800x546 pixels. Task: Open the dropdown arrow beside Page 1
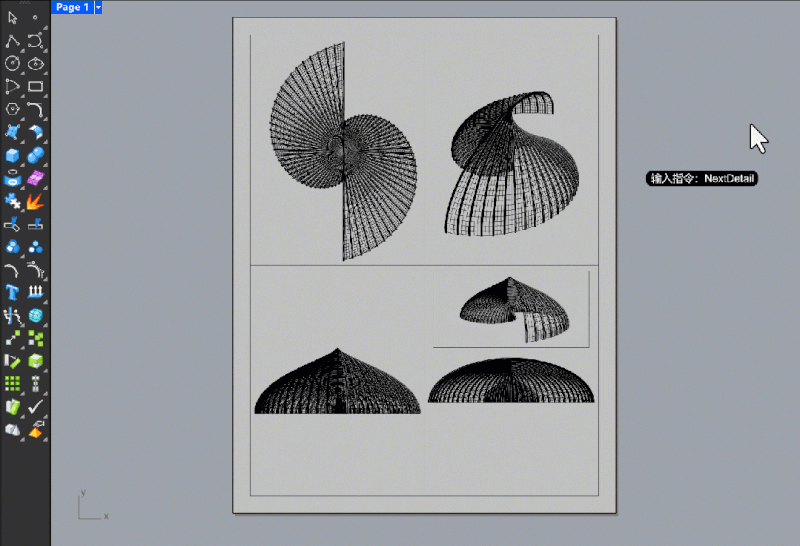[x=98, y=7]
